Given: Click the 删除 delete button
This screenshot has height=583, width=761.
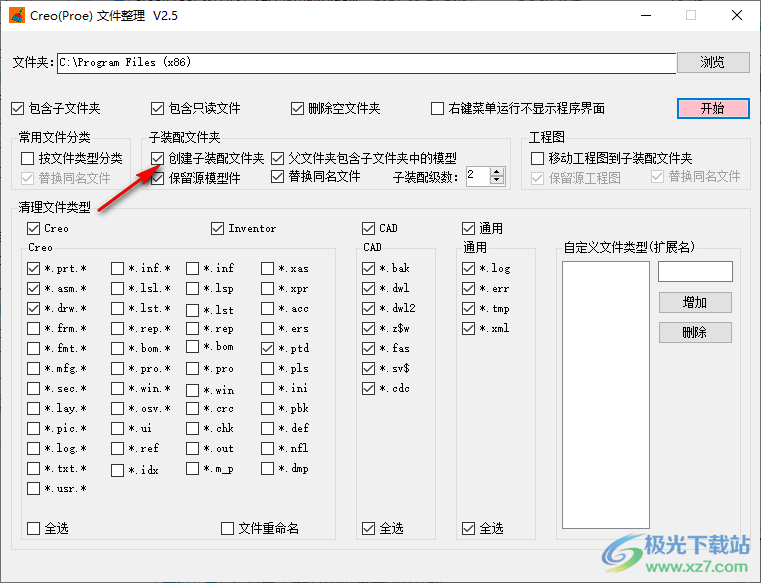Looking at the screenshot, I should (695, 333).
